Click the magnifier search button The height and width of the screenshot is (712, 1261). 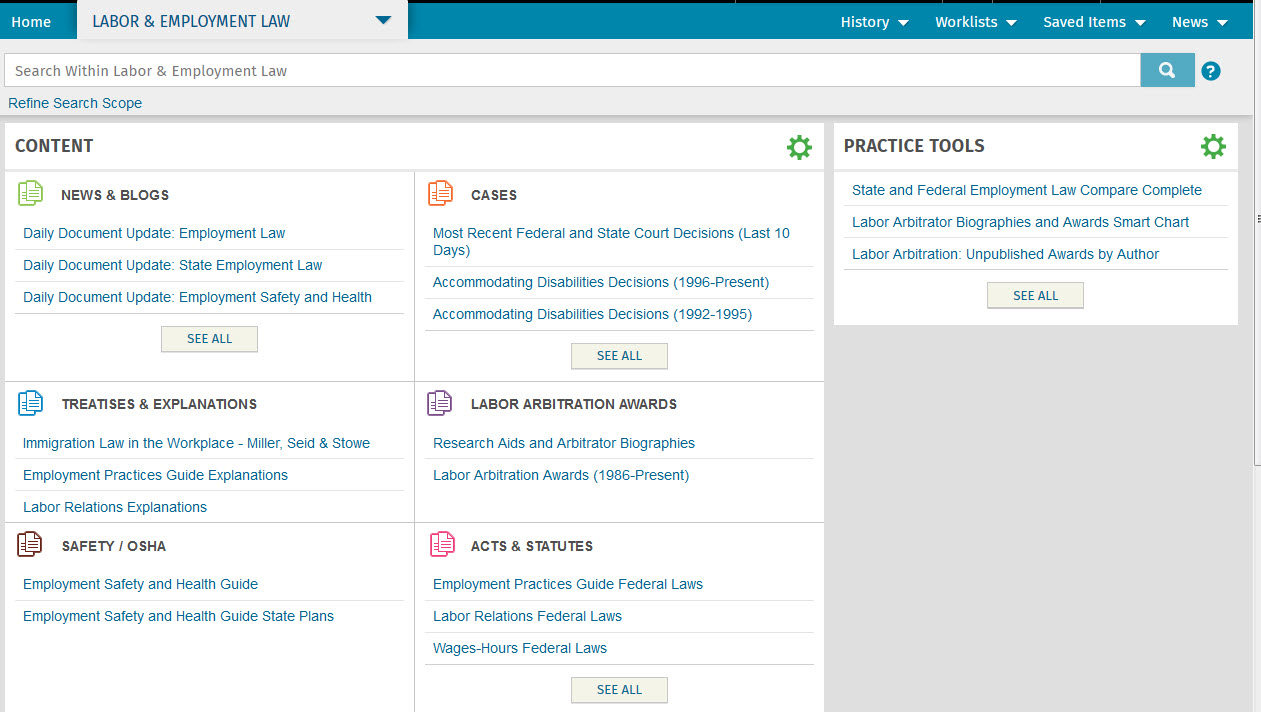point(1167,70)
